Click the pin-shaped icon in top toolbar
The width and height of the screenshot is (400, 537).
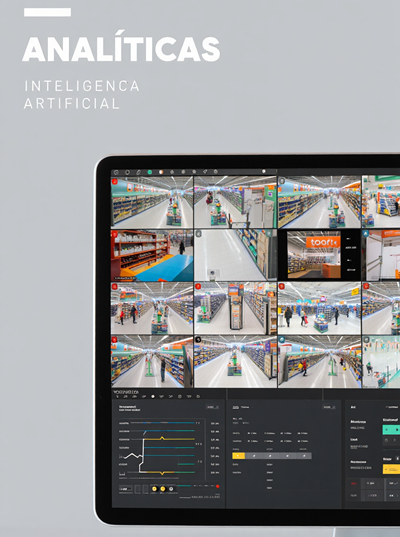coord(205,172)
